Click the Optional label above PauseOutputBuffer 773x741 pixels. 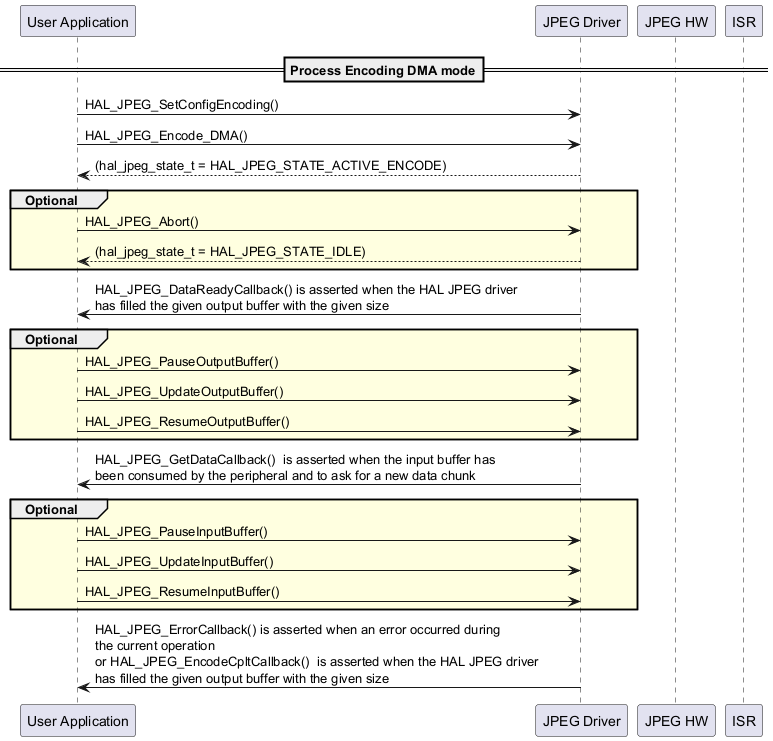[51, 339]
